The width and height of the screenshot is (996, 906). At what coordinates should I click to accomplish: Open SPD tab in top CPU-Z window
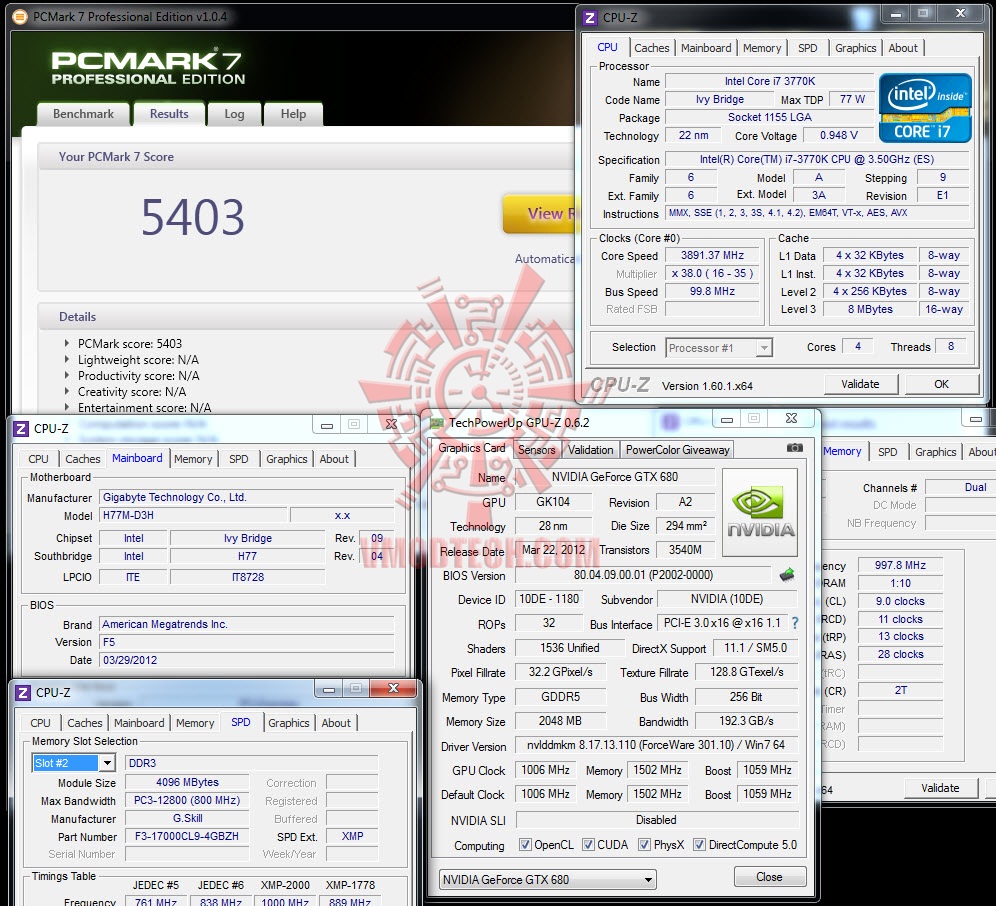807,48
